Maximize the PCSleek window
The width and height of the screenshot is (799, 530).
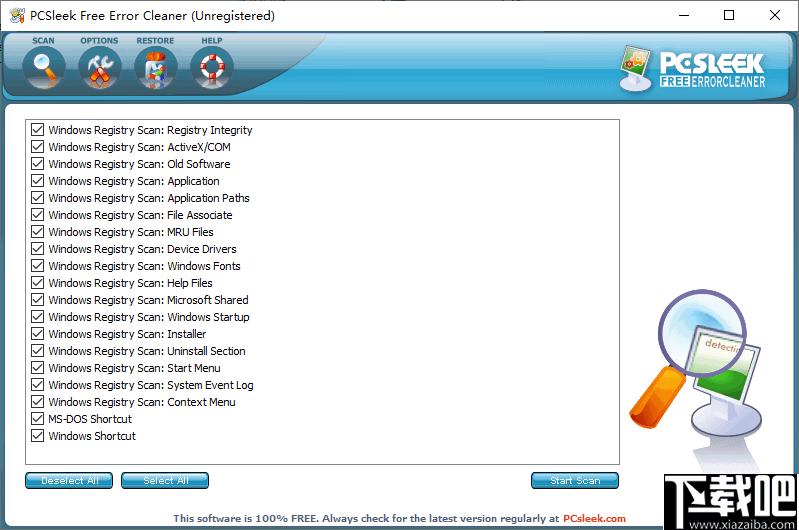click(x=729, y=15)
